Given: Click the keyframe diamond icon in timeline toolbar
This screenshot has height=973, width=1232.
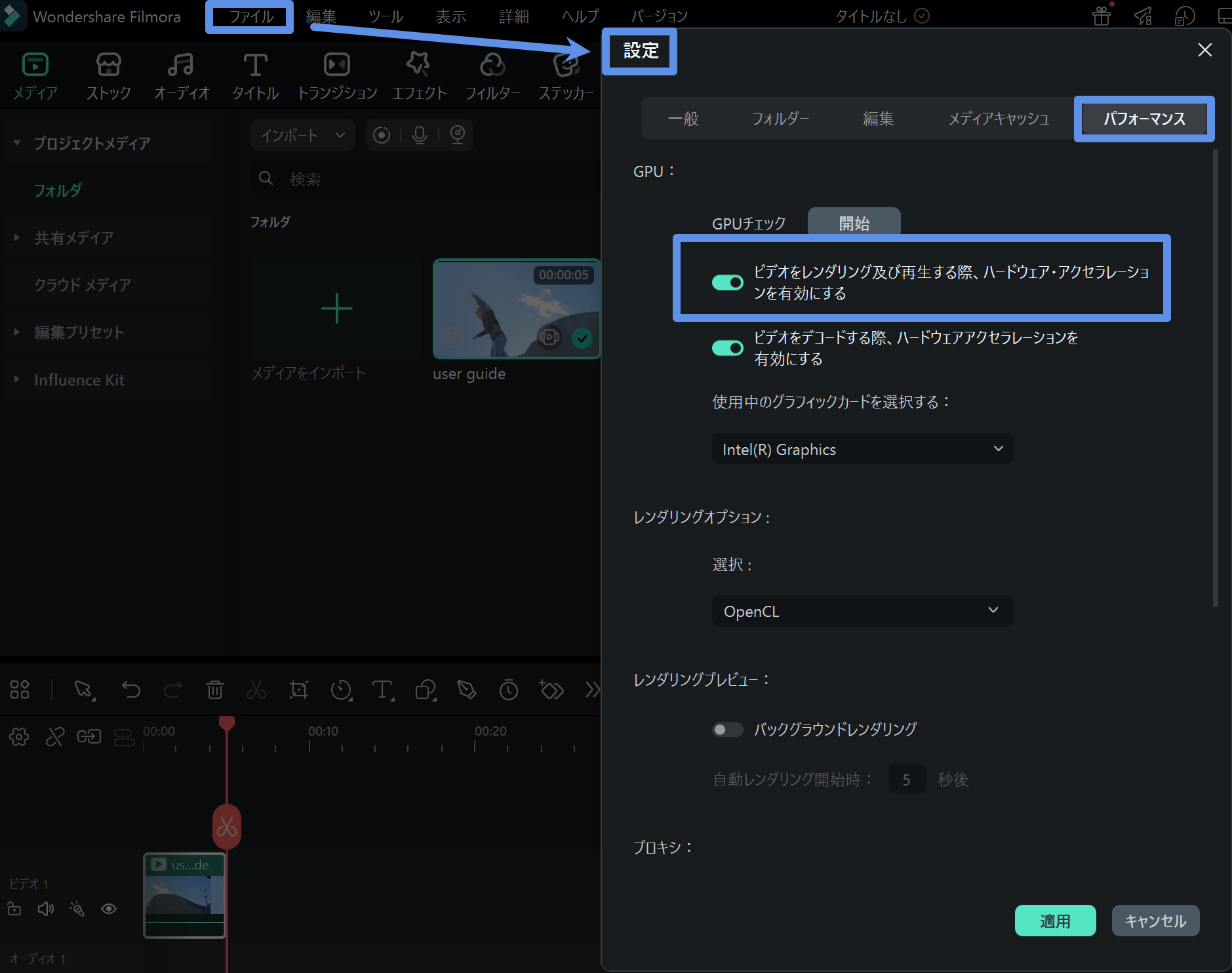Looking at the screenshot, I should [551, 690].
